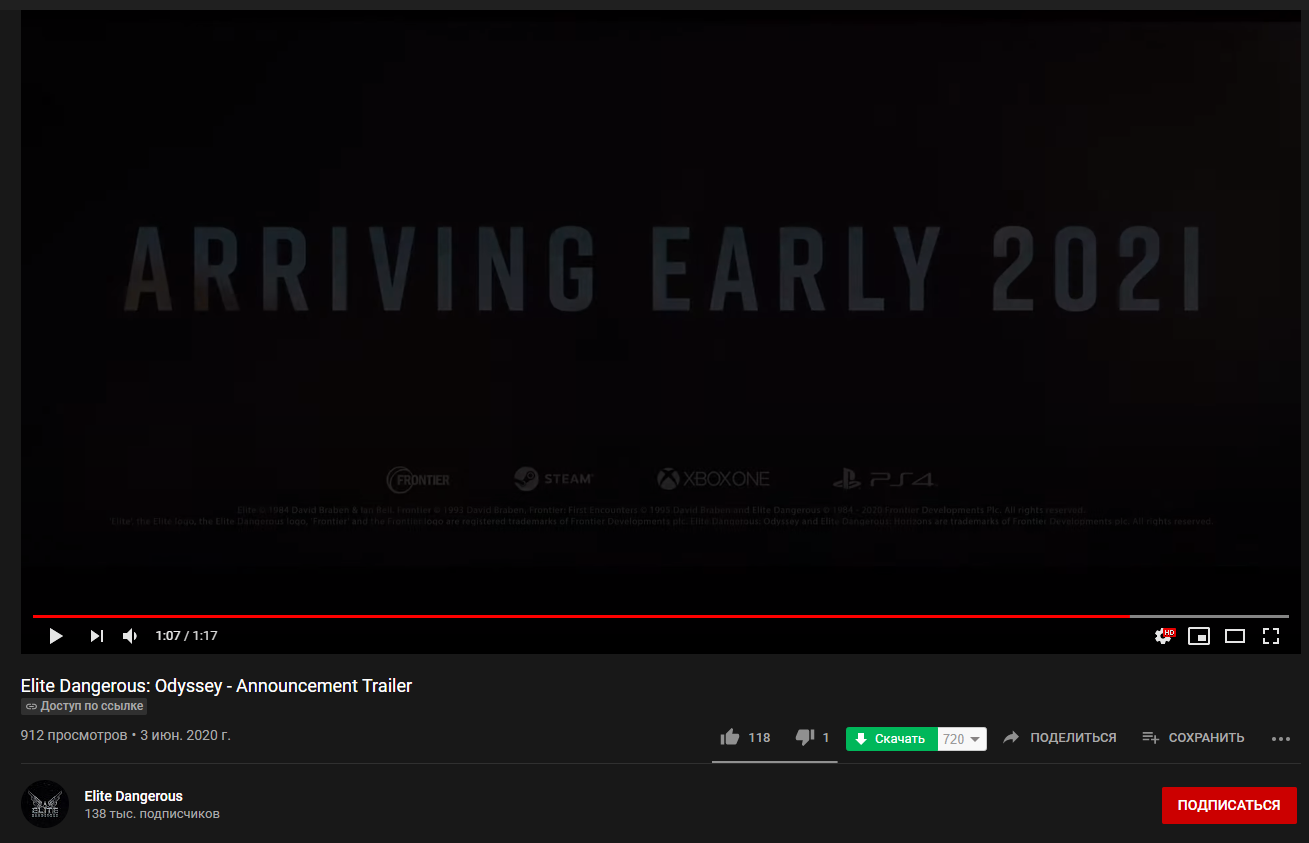Enable miniplayer mode
This screenshot has height=843, width=1309.
tap(1199, 636)
